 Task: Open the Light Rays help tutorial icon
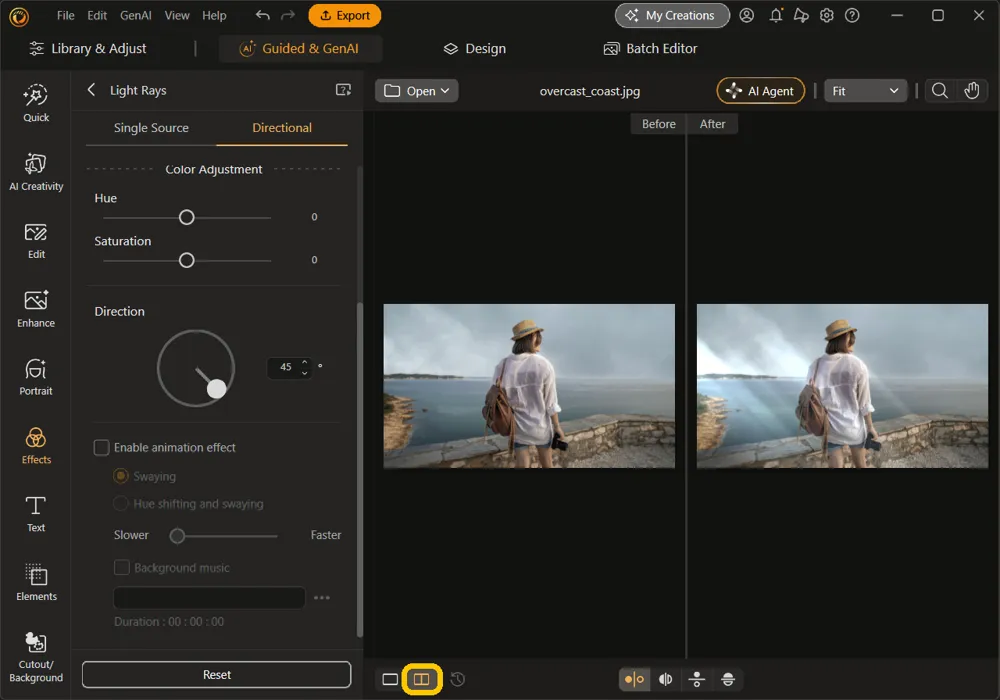point(343,90)
